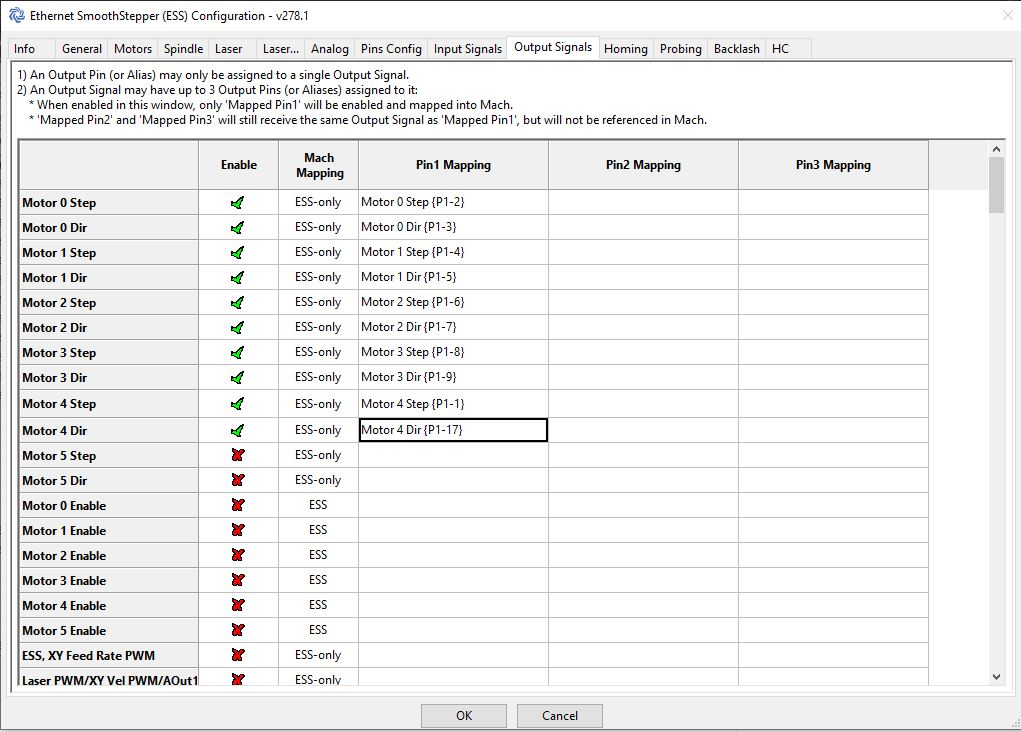Viewport: 1021px width, 732px height.
Task: Enable the Motor 3 Enable signal
Action: tap(238, 580)
